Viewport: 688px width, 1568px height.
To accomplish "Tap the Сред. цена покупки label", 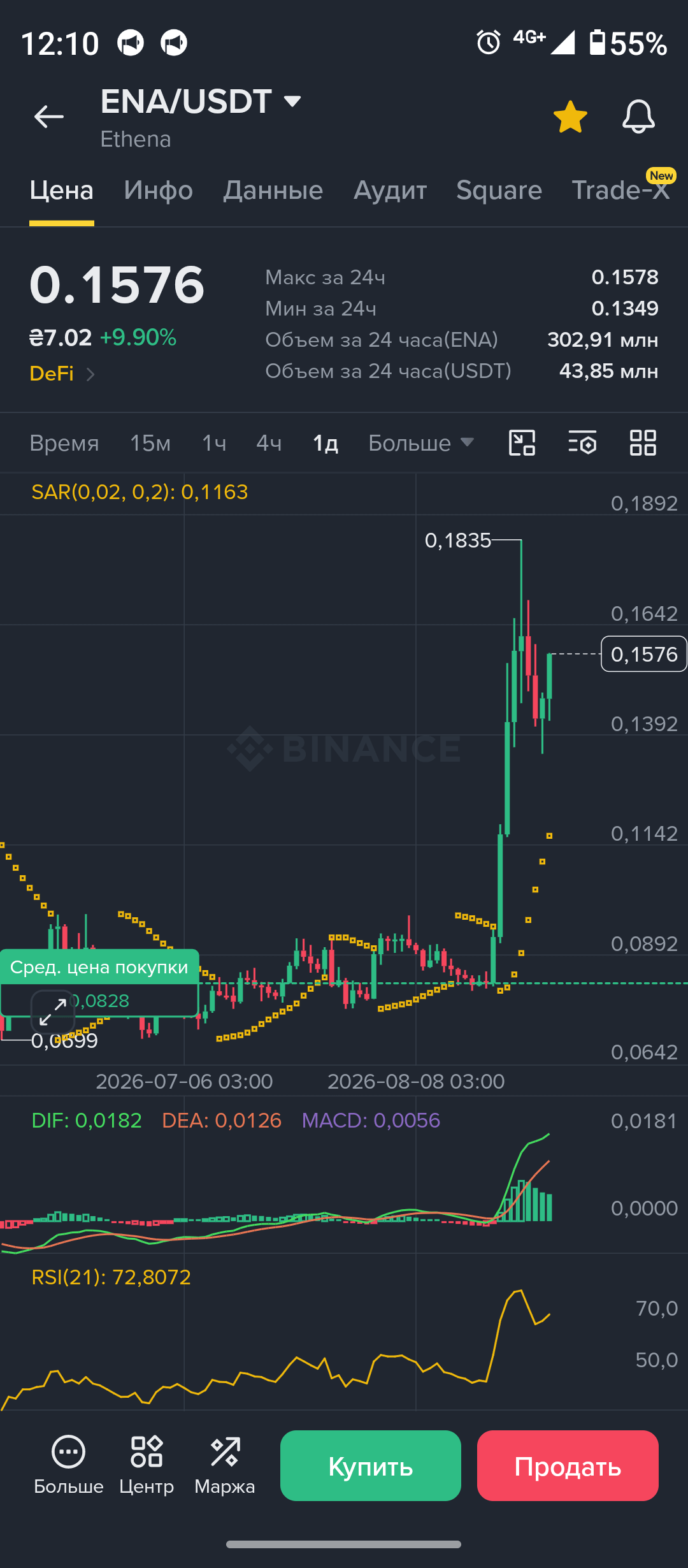I will point(99,967).
